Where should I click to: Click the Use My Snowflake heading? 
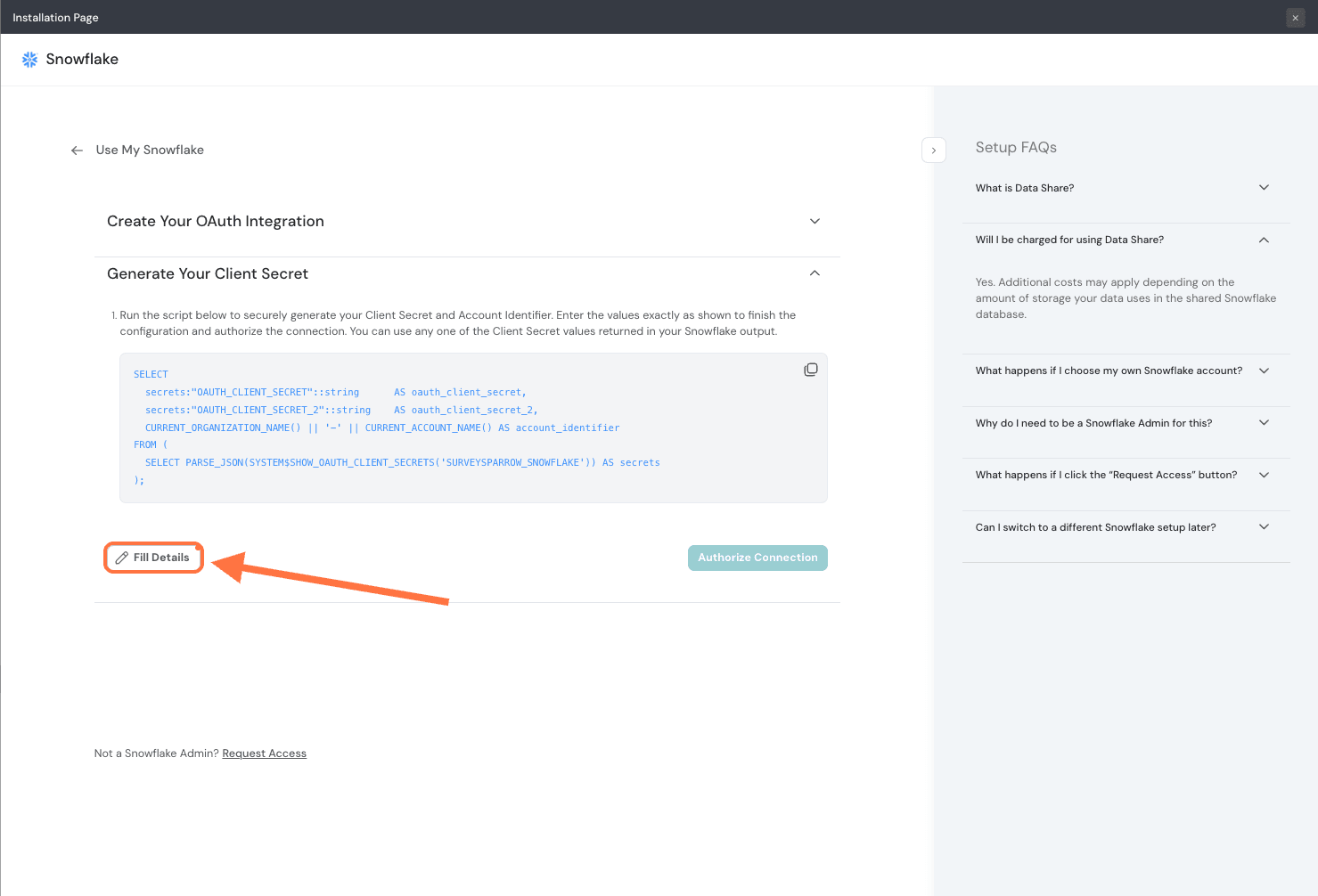tap(150, 151)
